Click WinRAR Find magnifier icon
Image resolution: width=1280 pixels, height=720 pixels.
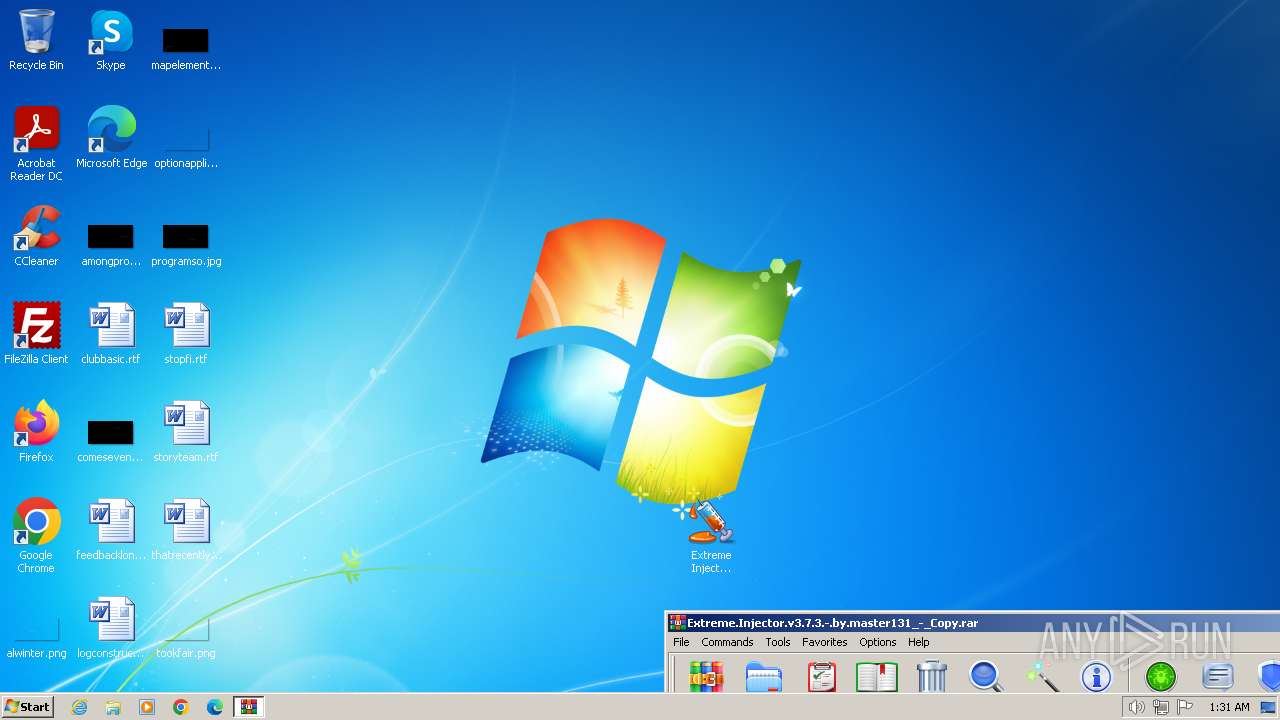[987, 677]
